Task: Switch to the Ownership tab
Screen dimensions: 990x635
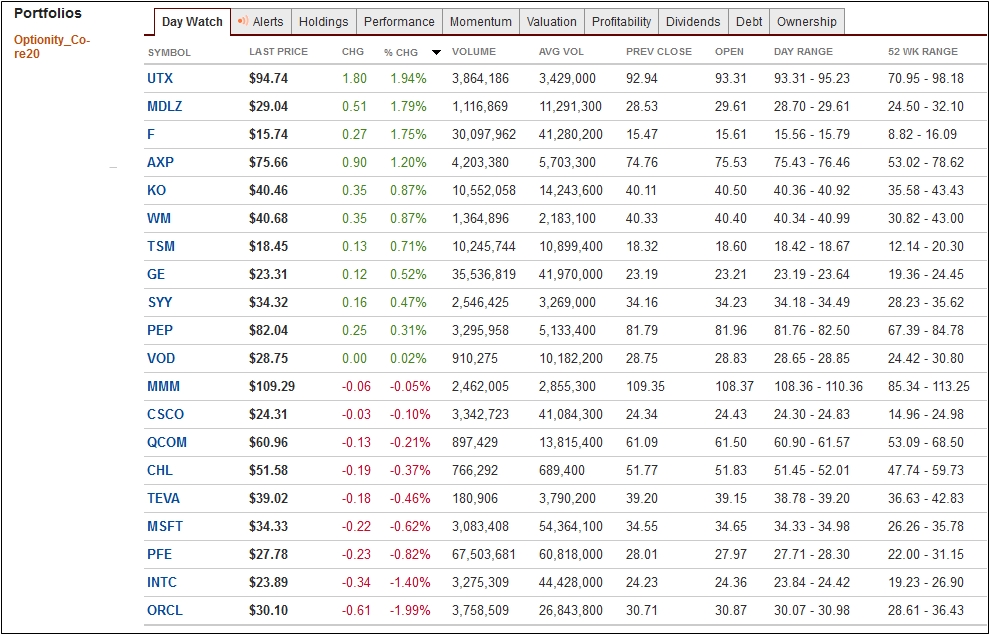Action: tap(806, 21)
